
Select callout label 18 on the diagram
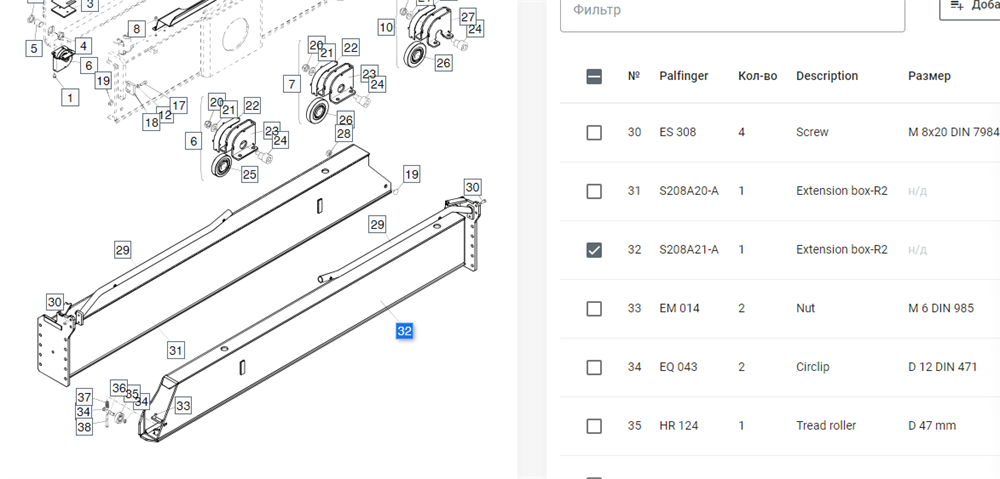[x=151, y=122]
